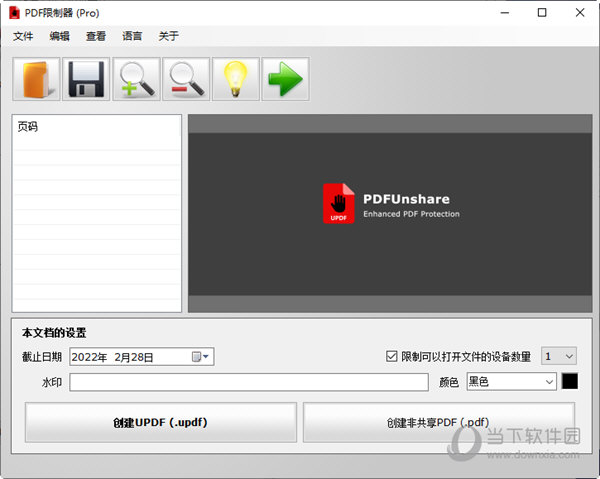Click the PDF限制器 app icon in title bar
The height and width of the screenshot is (479, 600).
point(14,13)
